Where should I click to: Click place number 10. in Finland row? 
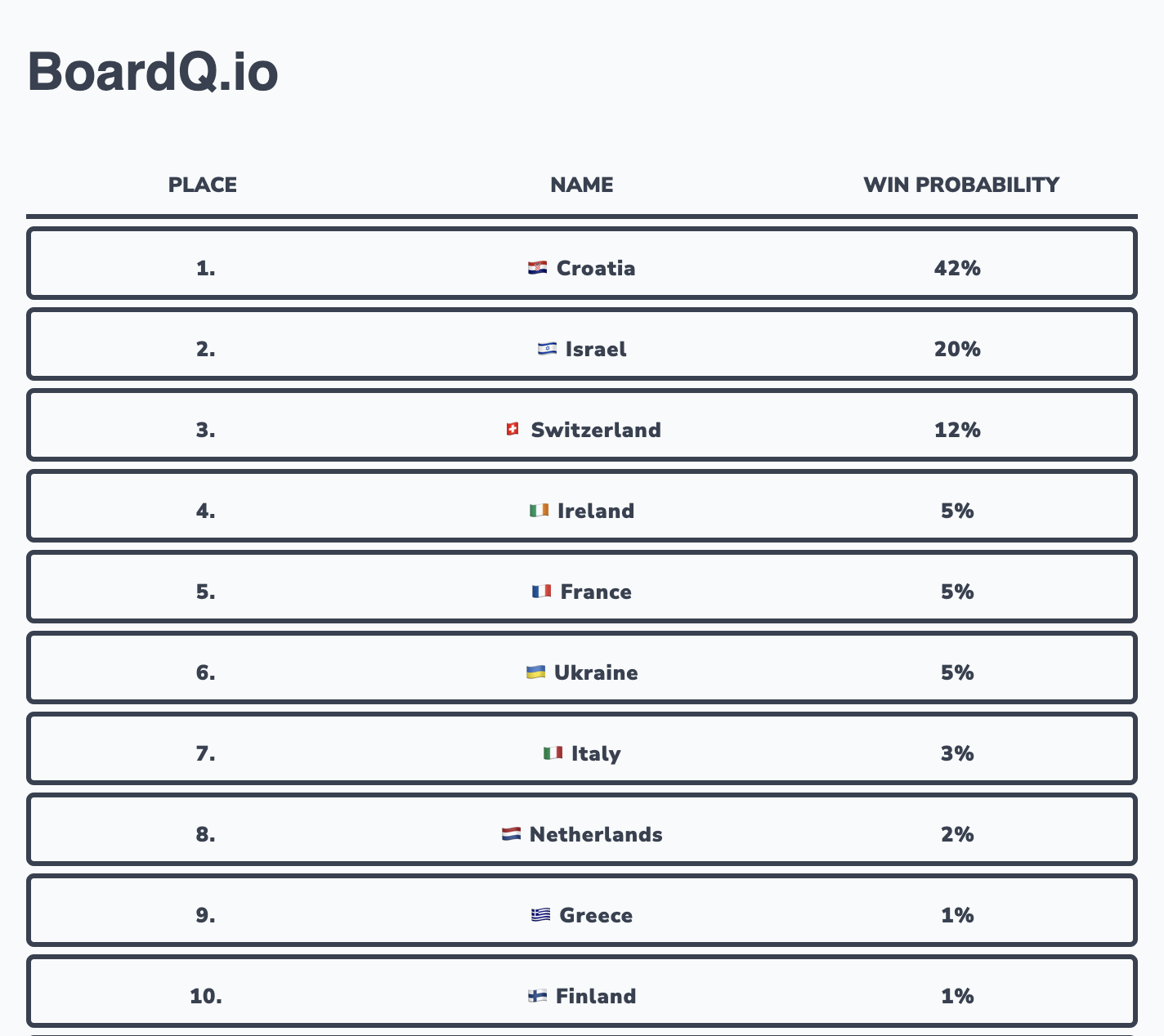pos(206,996)
